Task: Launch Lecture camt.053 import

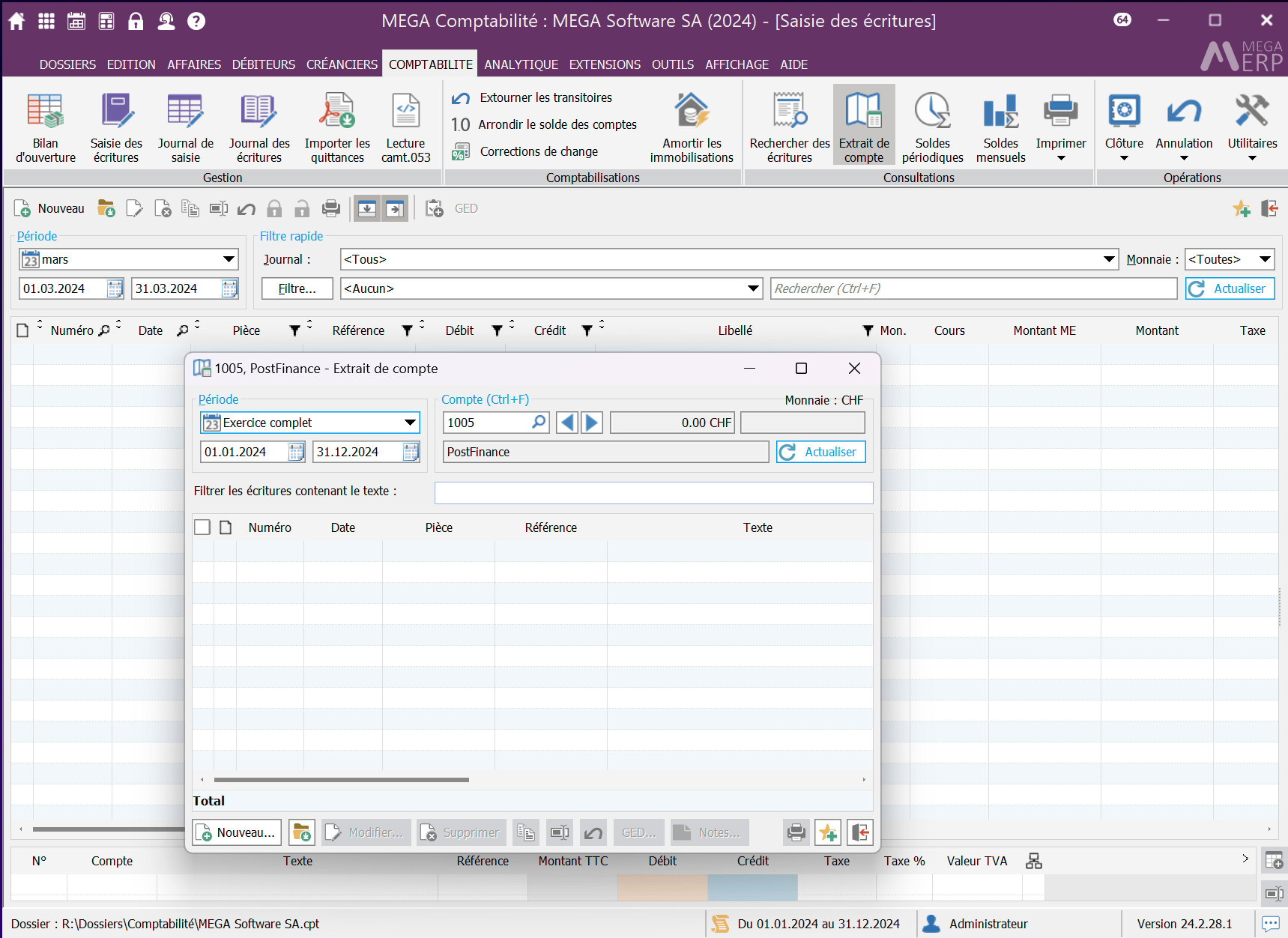Action: coord(405,127)
